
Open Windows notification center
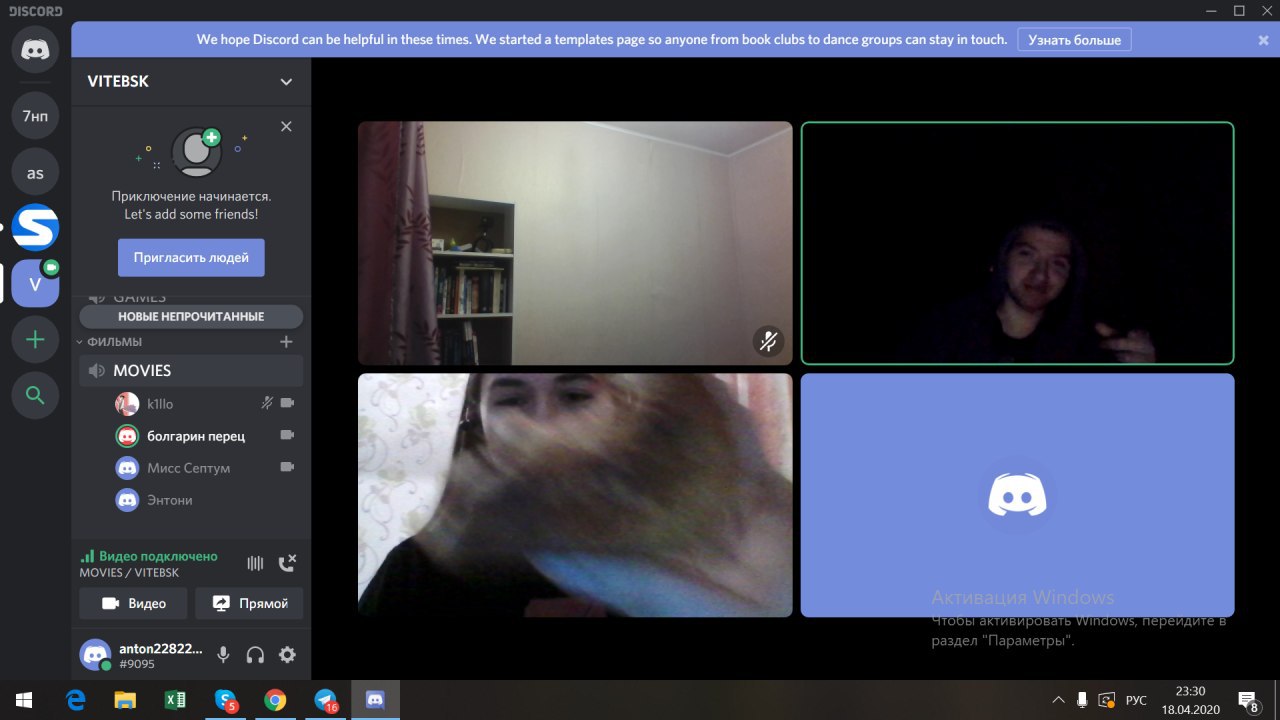[x=1249, y=700]
